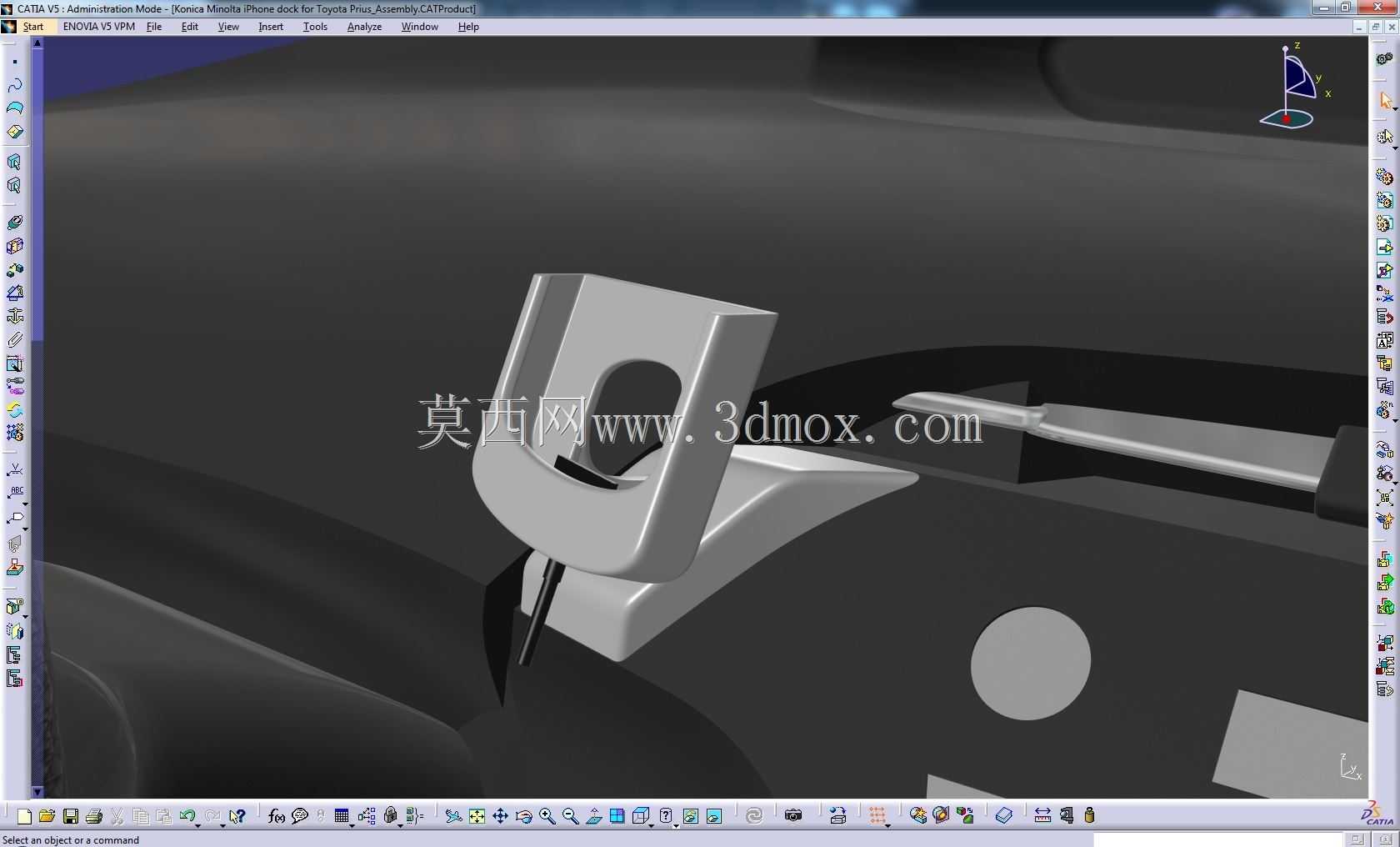Open the Design Table grid icon

coord(342,816)
